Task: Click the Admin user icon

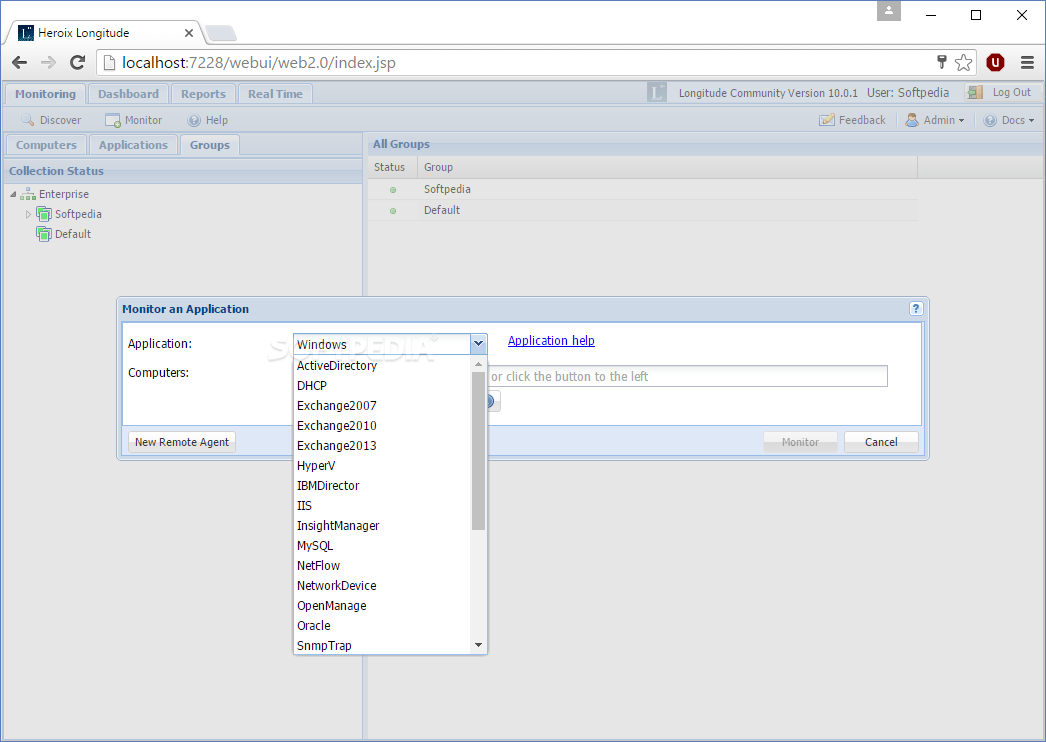Action: click(x=912, y=120)
